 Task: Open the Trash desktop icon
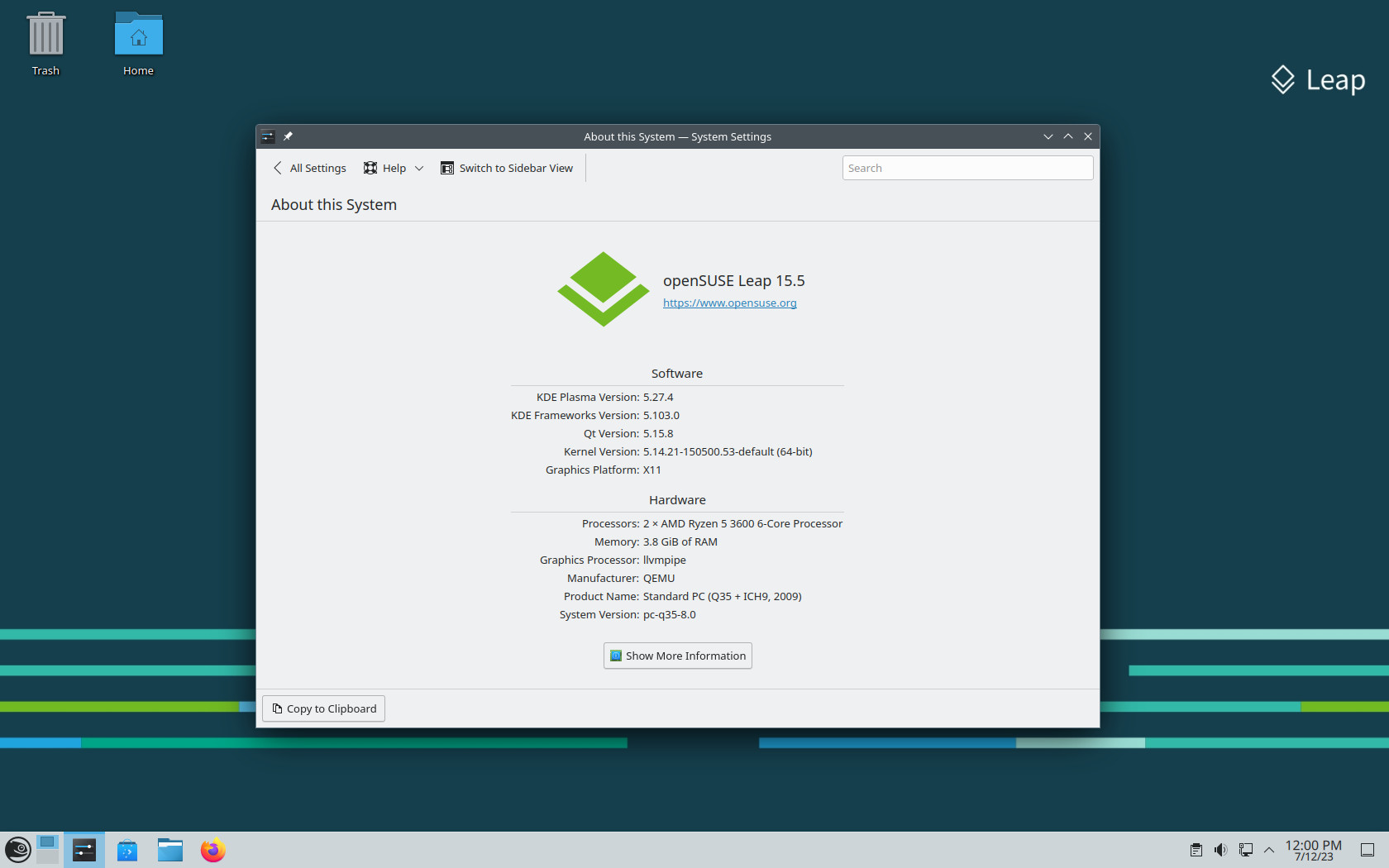(x=45, y=44)
